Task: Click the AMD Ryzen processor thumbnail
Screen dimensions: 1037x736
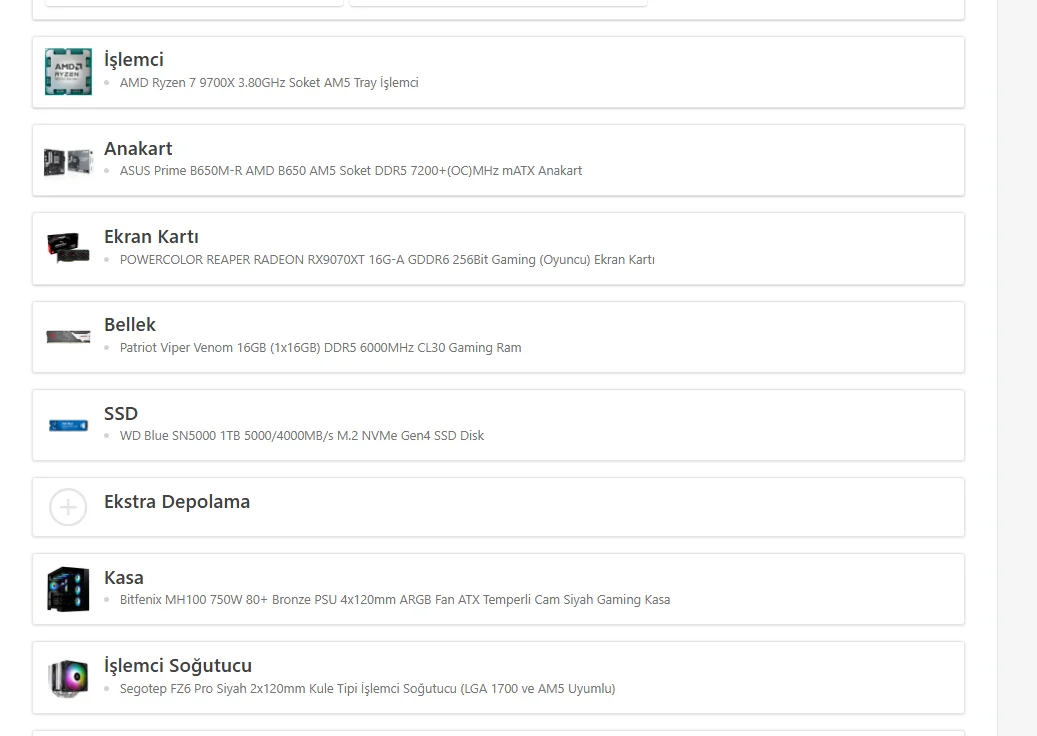Action: 68,72
